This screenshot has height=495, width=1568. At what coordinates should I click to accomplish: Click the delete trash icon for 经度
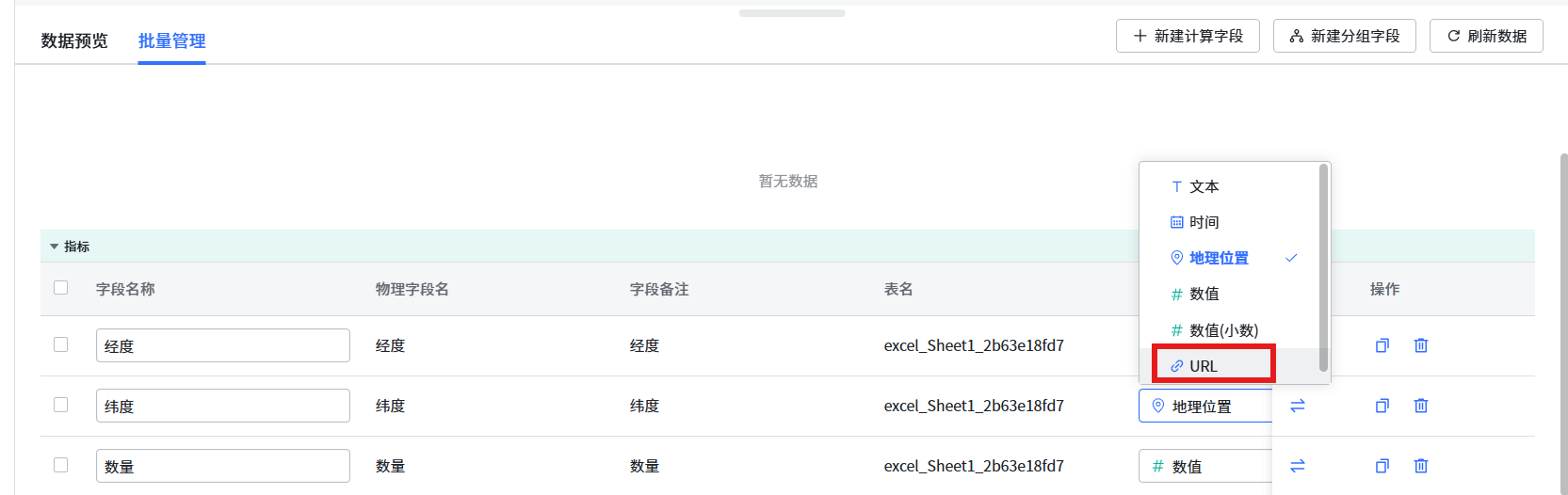pos(1421,345)
